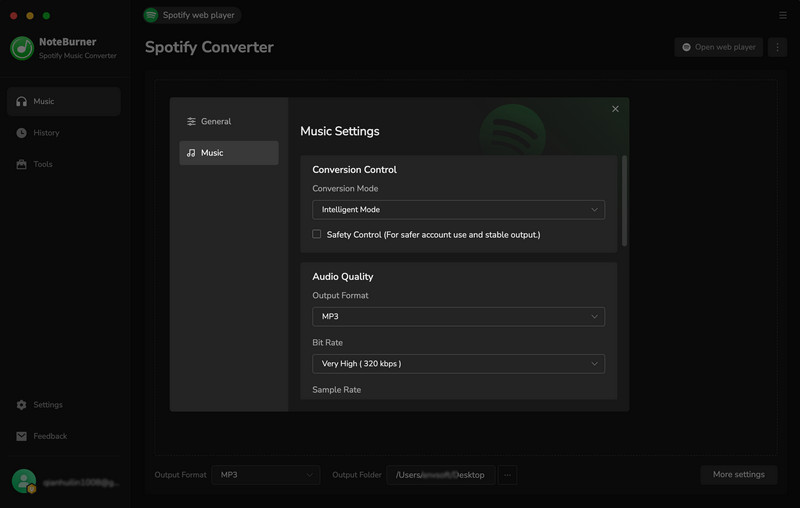Click the user account avatar
The image size is (800, 508).
pyautogui.click(x=24, y=481)
